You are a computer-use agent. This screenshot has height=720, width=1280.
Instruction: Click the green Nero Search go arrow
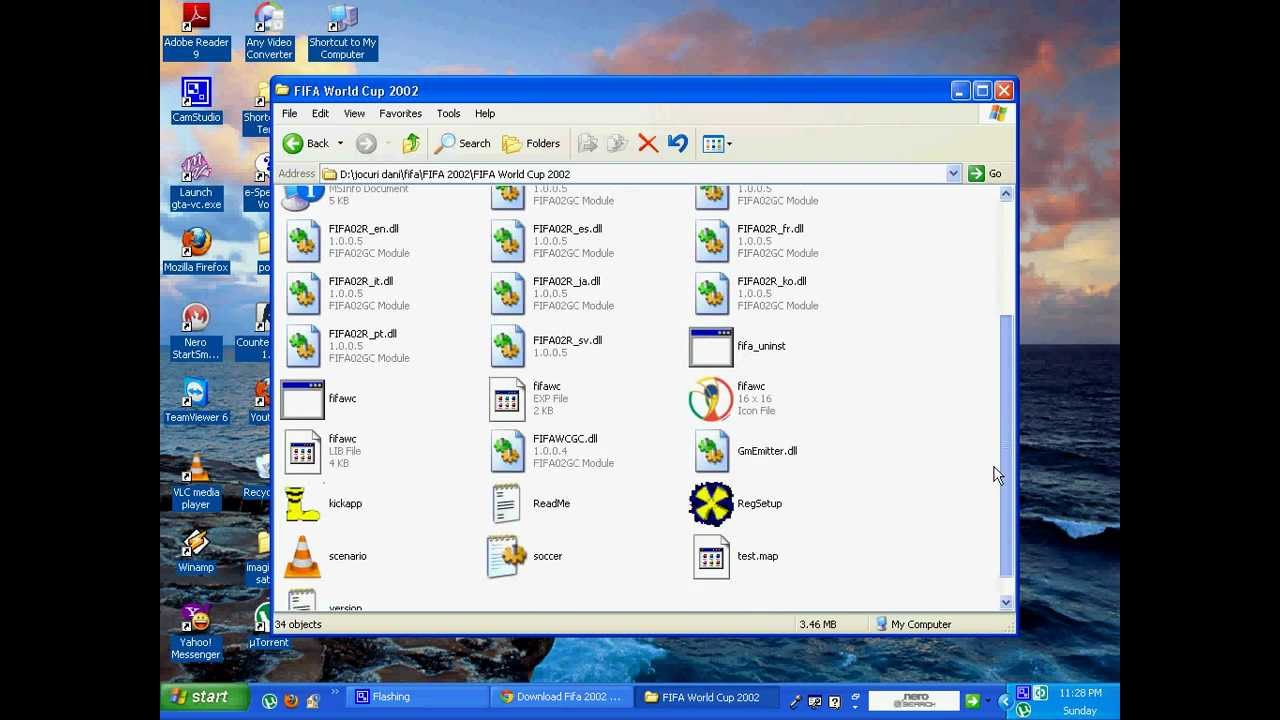(971, 701)
